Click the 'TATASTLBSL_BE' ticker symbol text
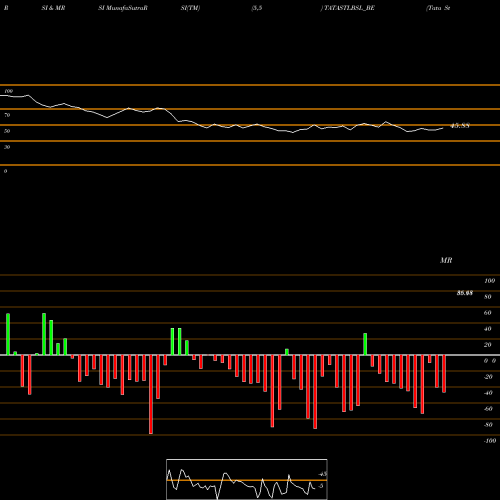 348,8
